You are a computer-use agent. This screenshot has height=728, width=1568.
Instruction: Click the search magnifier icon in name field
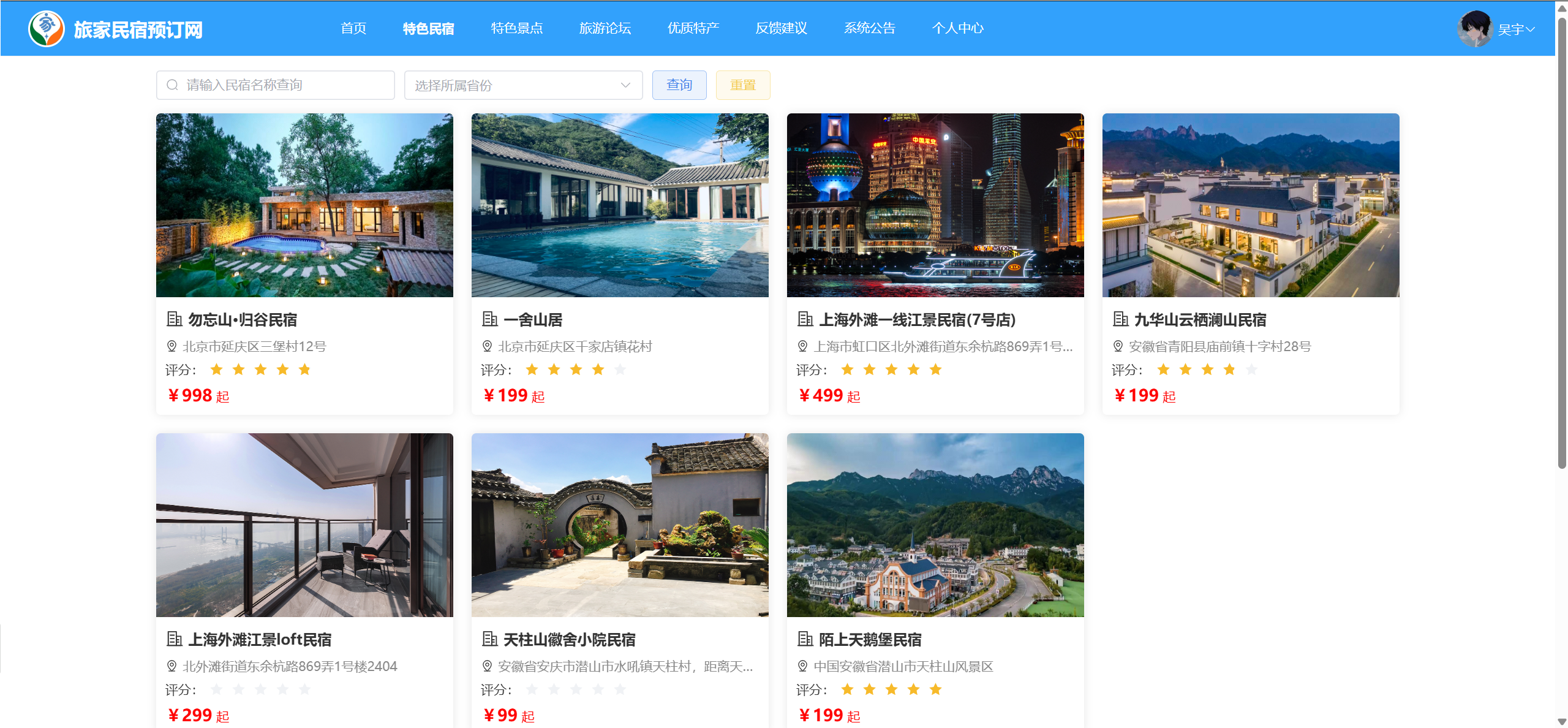click(x=173, y=85)
